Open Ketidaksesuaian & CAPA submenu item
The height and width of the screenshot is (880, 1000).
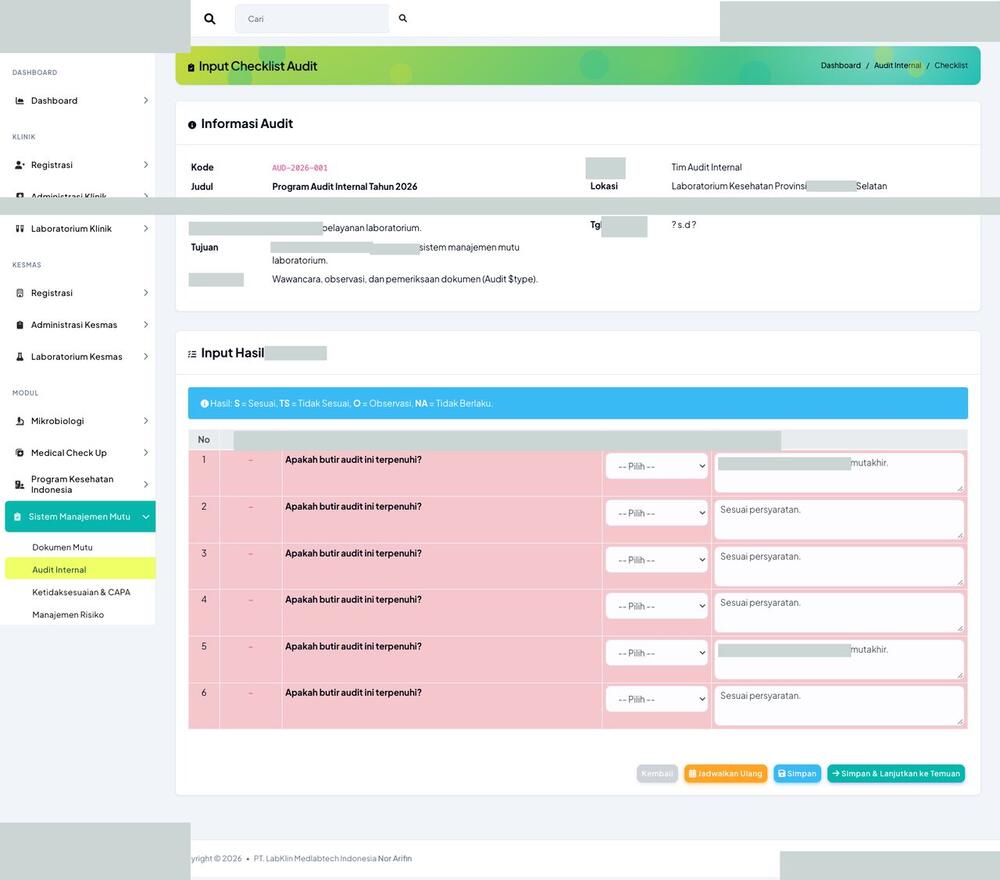pos(81,592)
